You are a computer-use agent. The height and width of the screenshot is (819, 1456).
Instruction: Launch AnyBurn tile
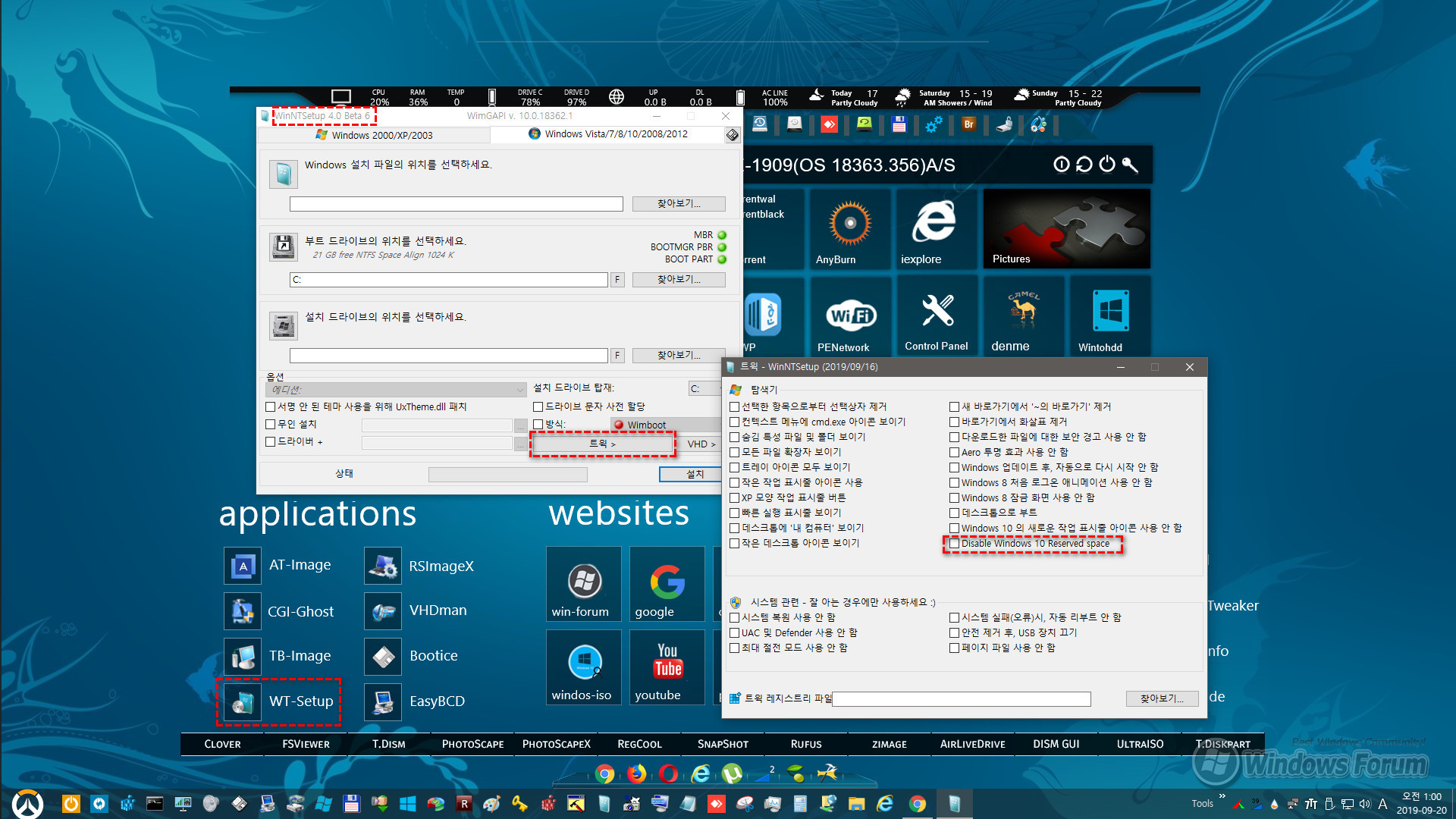850,229
